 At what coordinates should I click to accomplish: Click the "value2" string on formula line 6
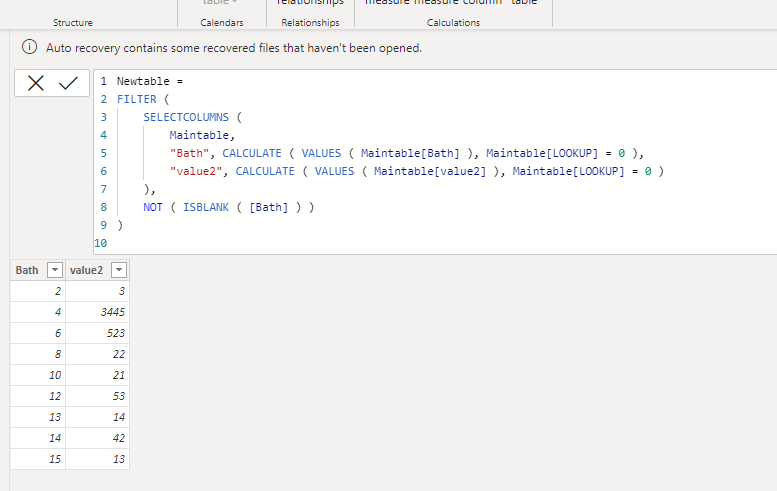coord(196,171)
